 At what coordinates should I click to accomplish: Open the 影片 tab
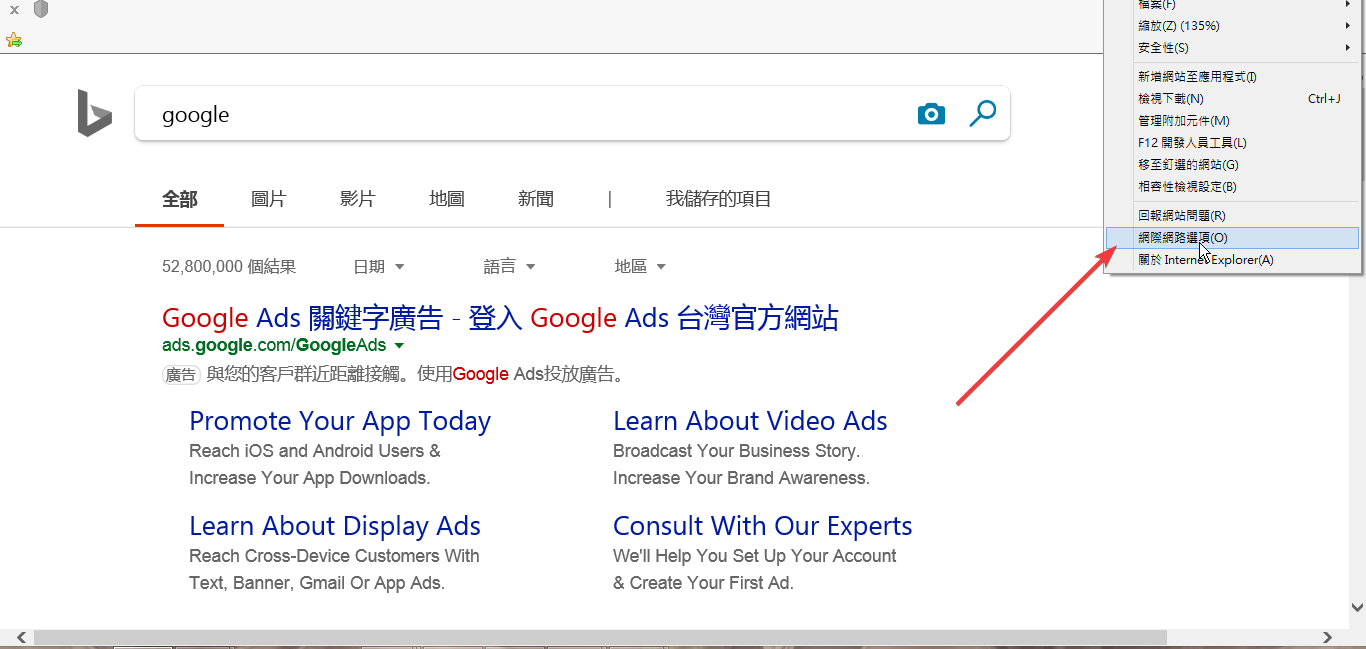[x=357, y=199]
